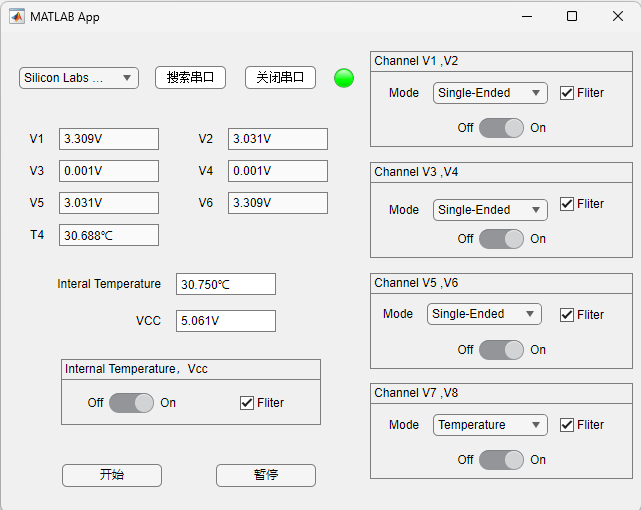Open the Silicon Labs serial port dropdown

[79, 78]
